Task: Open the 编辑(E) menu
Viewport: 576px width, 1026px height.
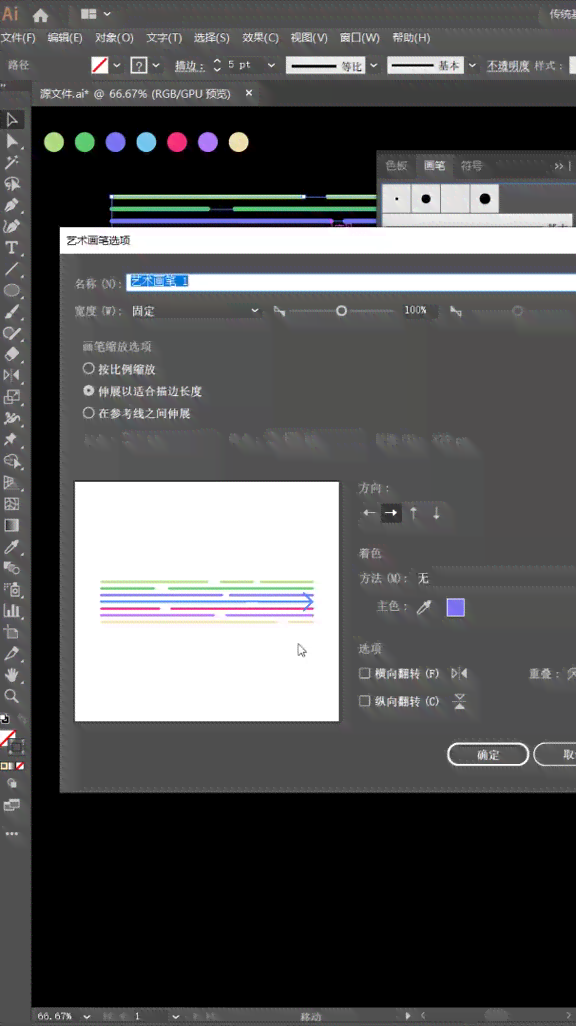Action: tap(65, 38)
